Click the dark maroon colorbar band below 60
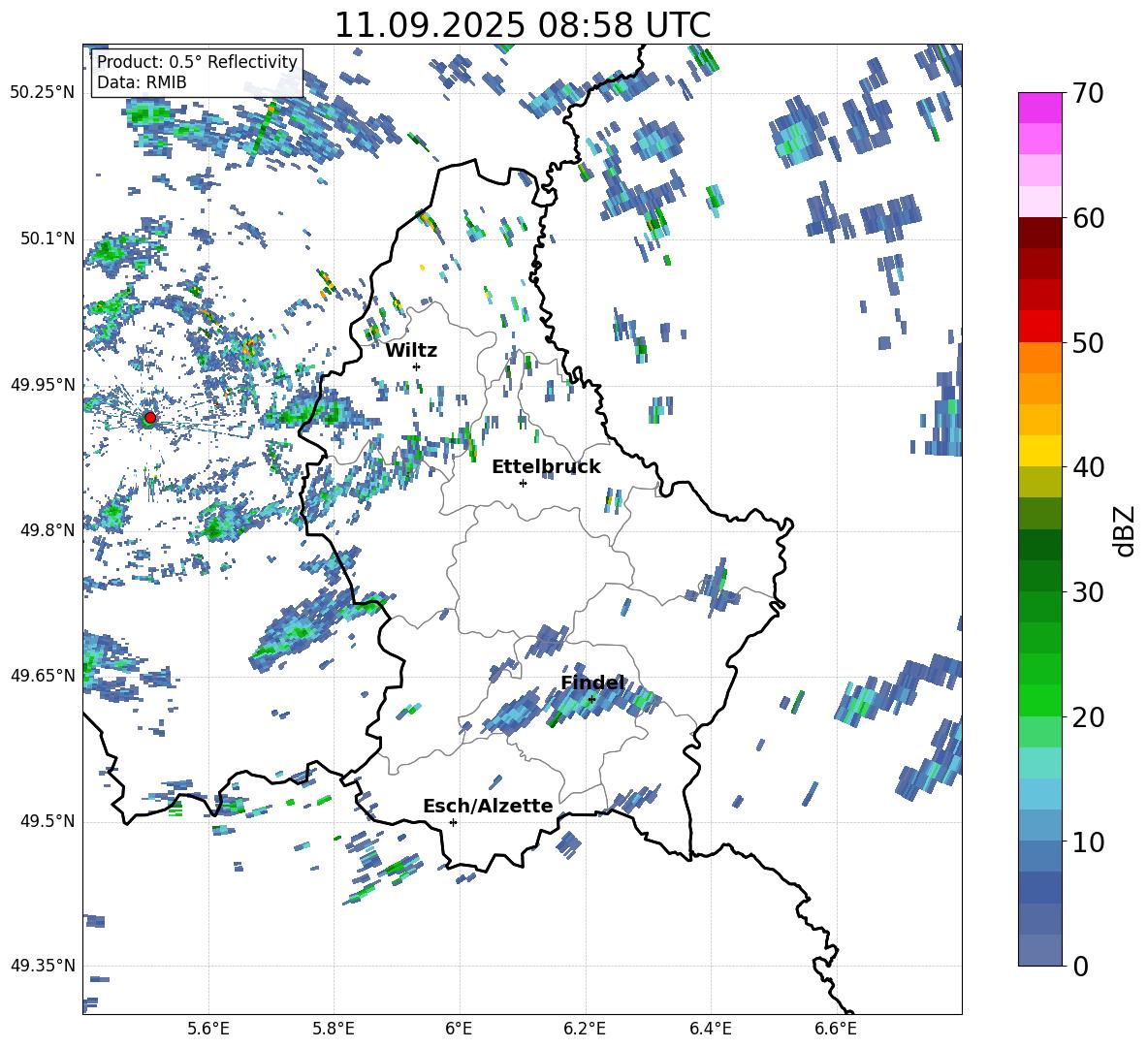Image resolution: width=1148 pixels, height=1048 pixels. (x=1039, y=234)
